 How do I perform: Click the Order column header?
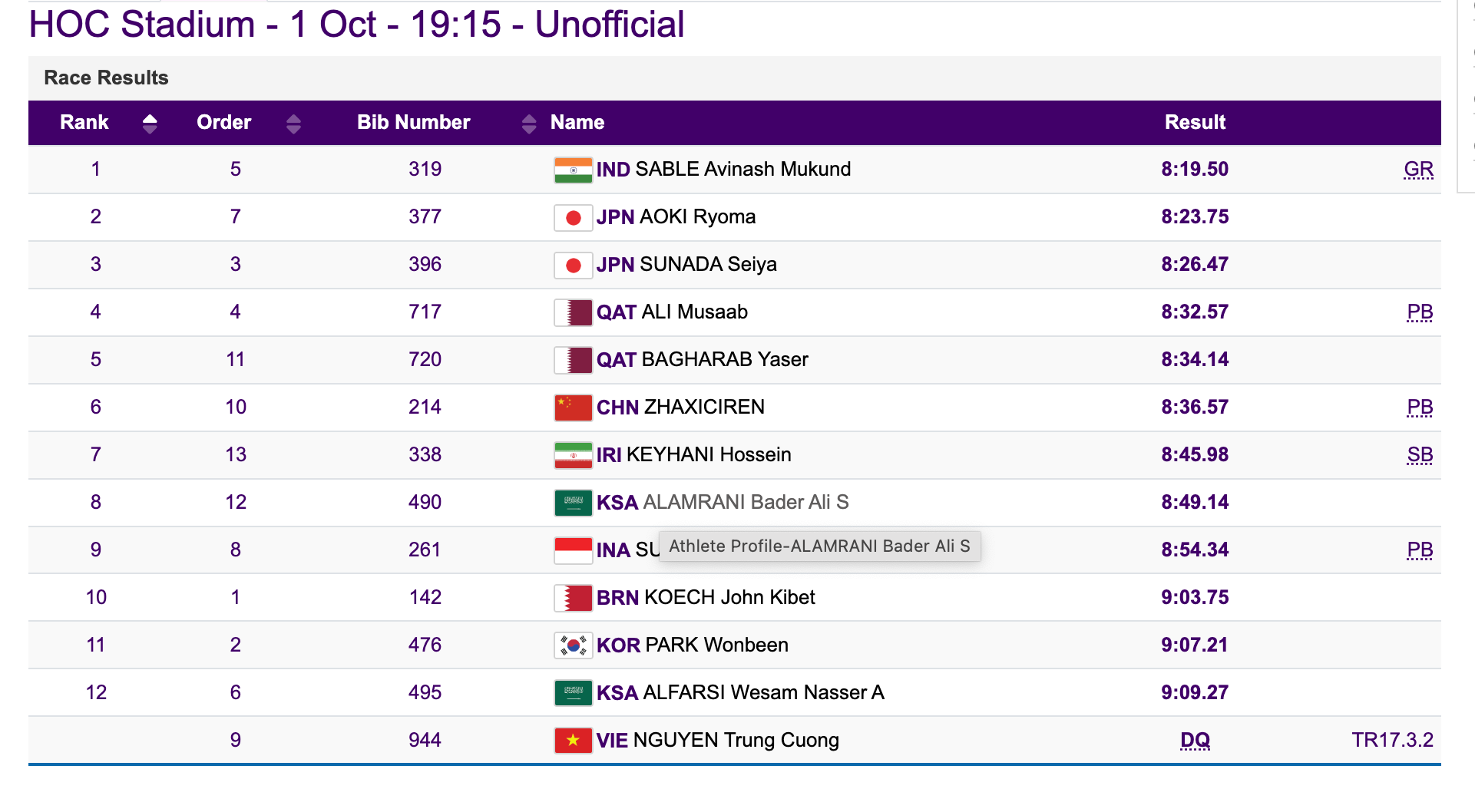click(223, 122)
